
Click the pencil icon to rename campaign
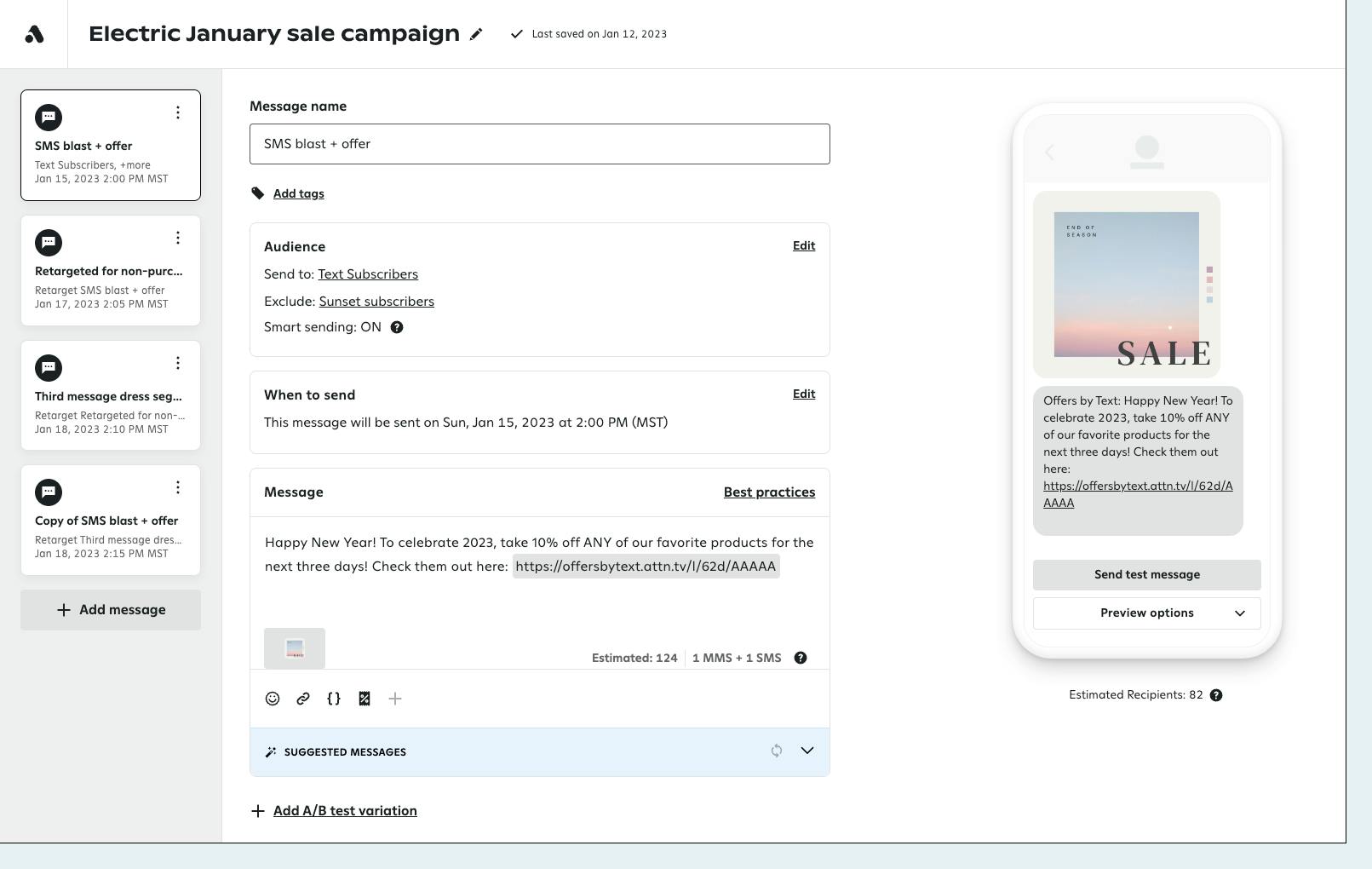click(x=476, y=34)
